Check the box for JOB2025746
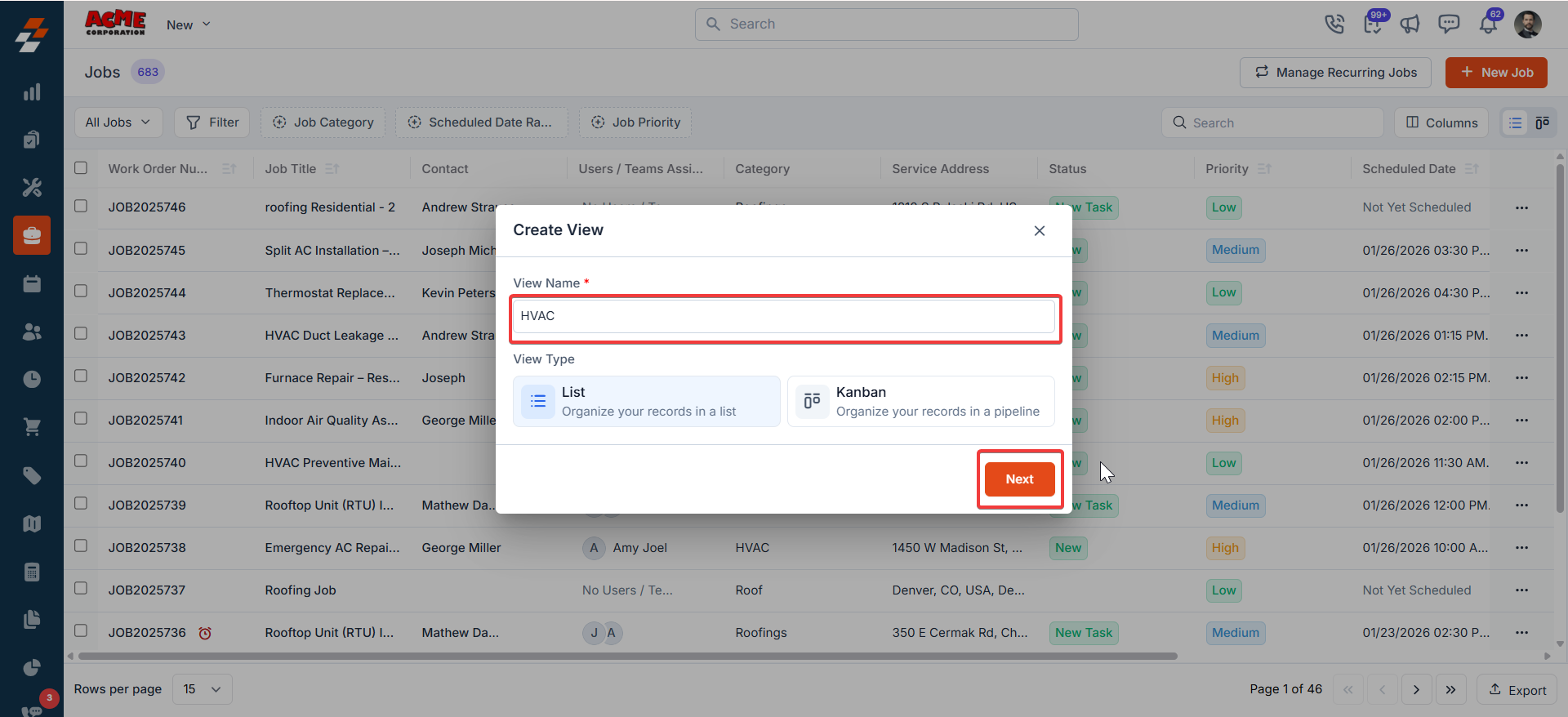The width and height of the screenshot is (1568, 717). point(81,207)
